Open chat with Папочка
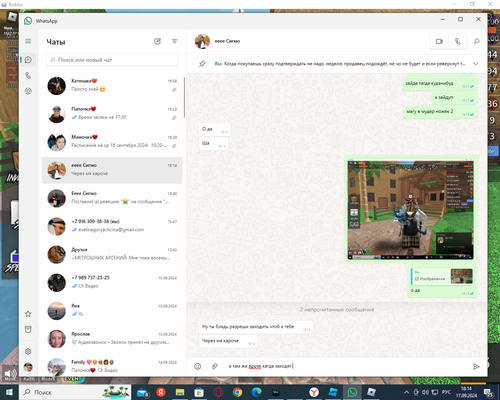 point(112,114)
